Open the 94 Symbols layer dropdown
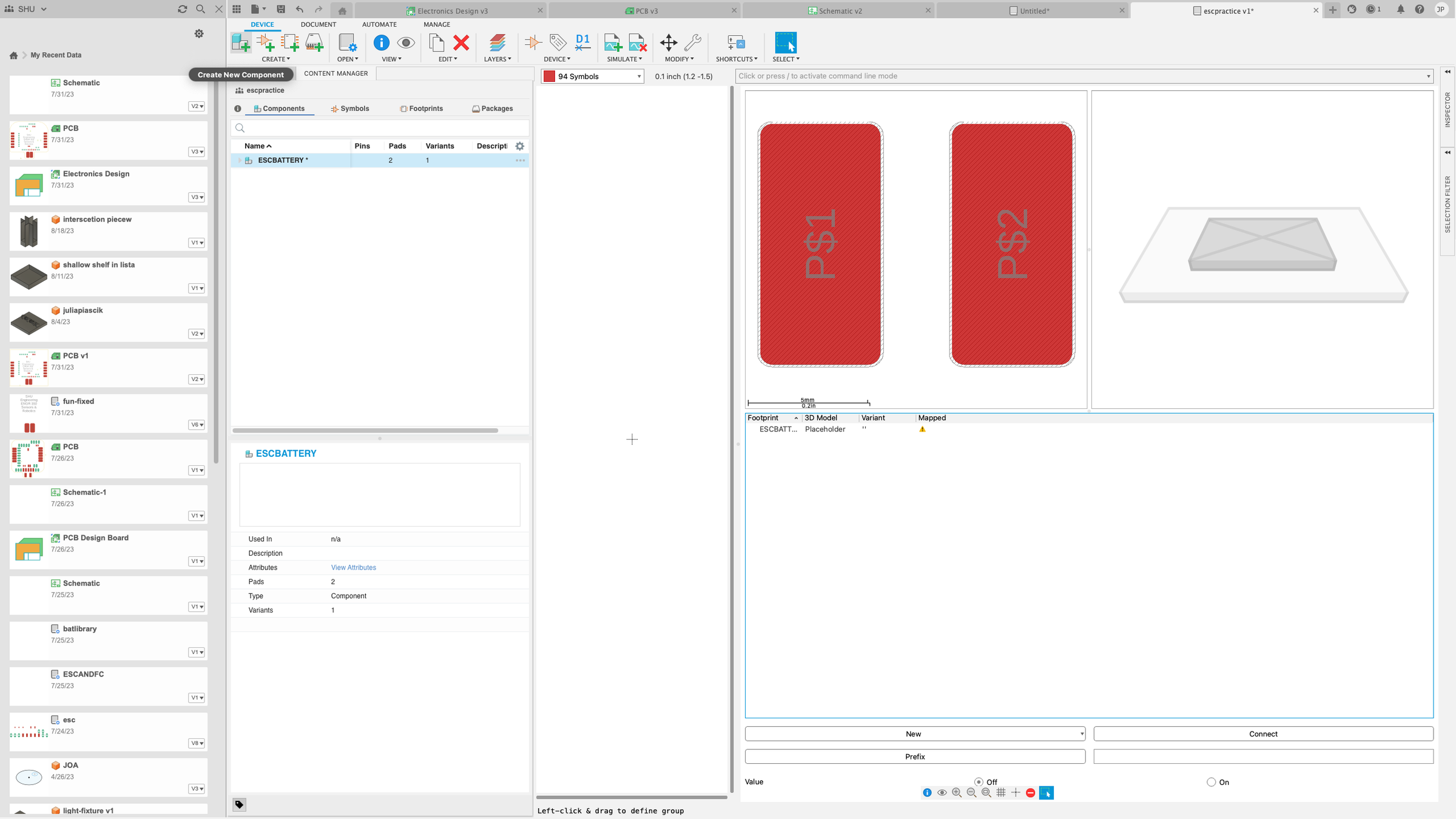This screenshot has height=819, width=1456. click(x=638, y=76)
